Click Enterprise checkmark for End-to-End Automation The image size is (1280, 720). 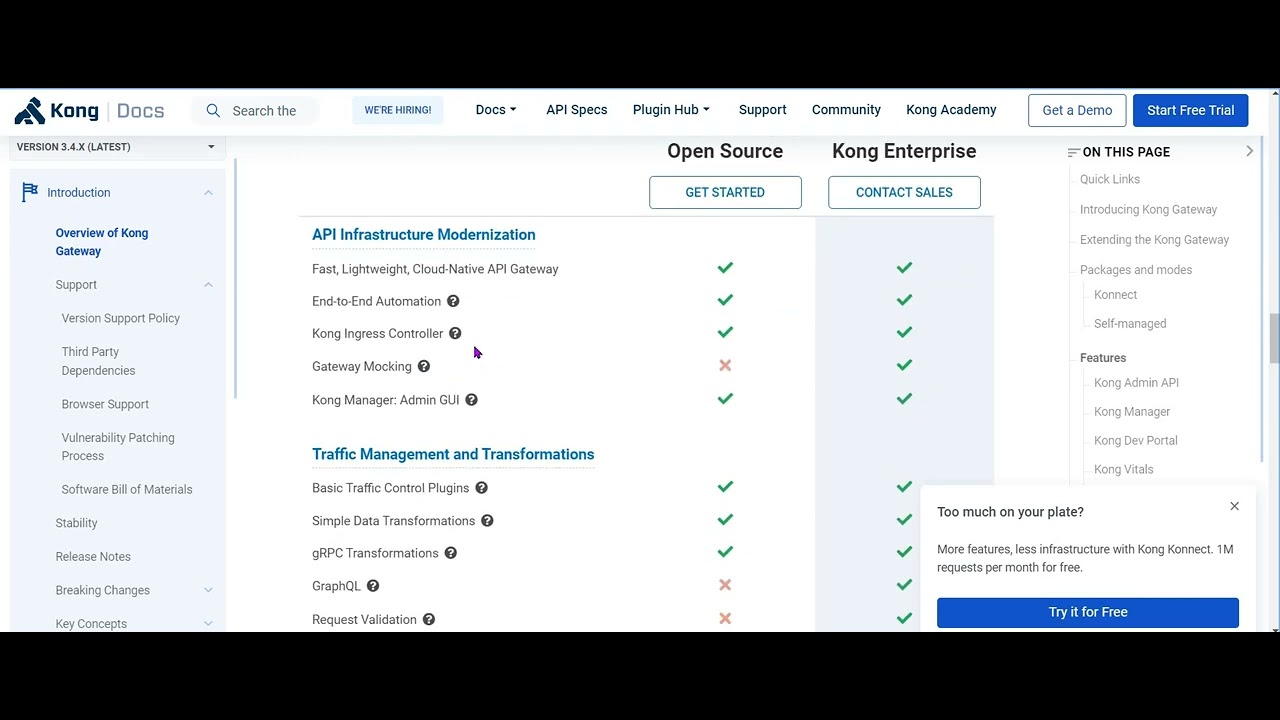point(904,300)
